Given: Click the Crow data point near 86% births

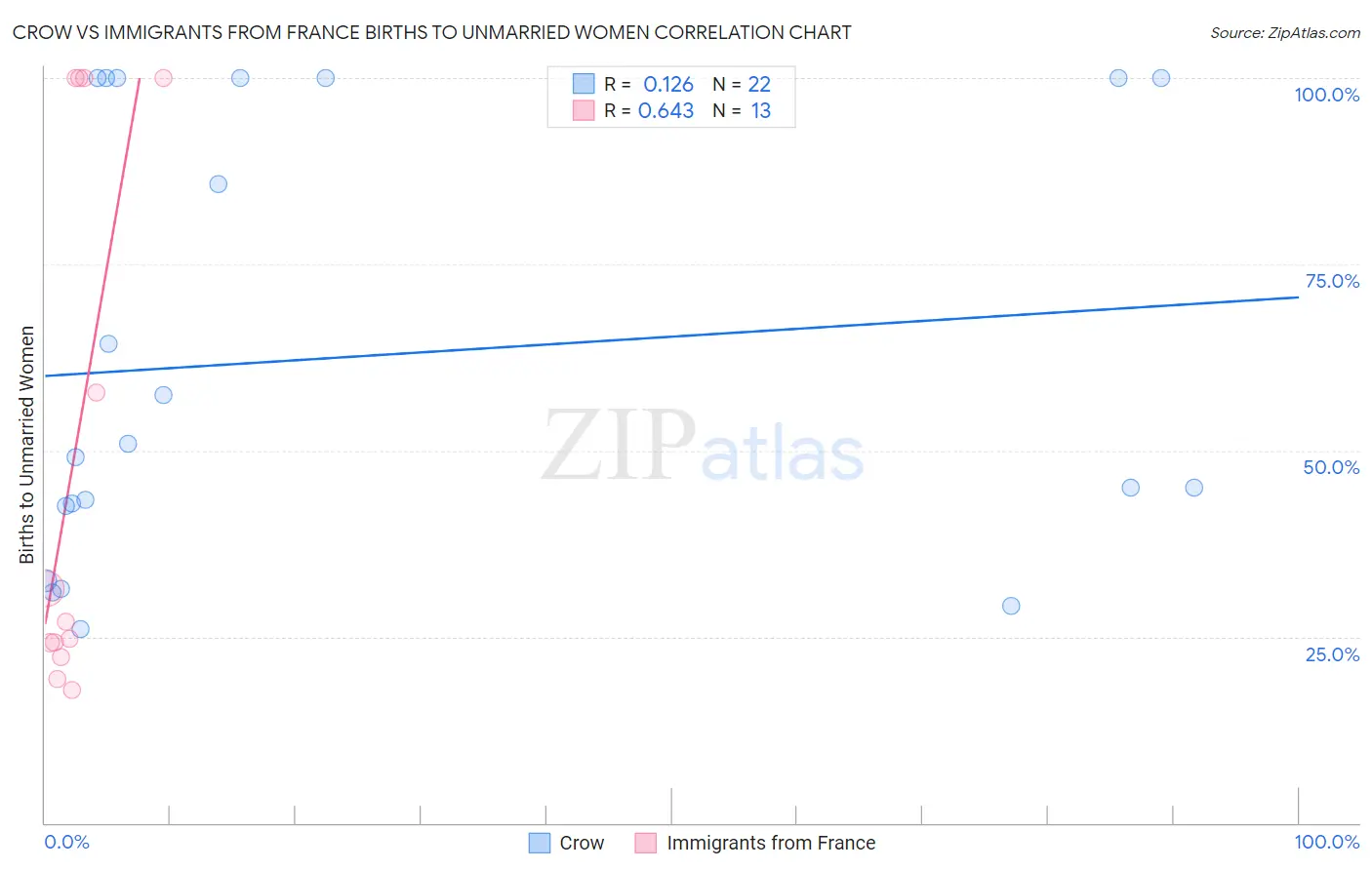Looking at the screenshot, I should pyautogui.click(x=219, y=184).
